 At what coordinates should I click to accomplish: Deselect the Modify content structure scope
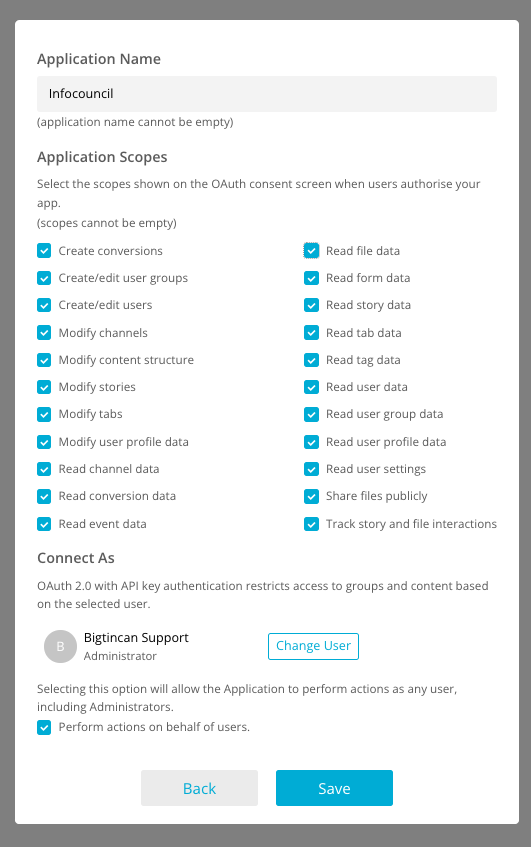(x=44, y=360)
